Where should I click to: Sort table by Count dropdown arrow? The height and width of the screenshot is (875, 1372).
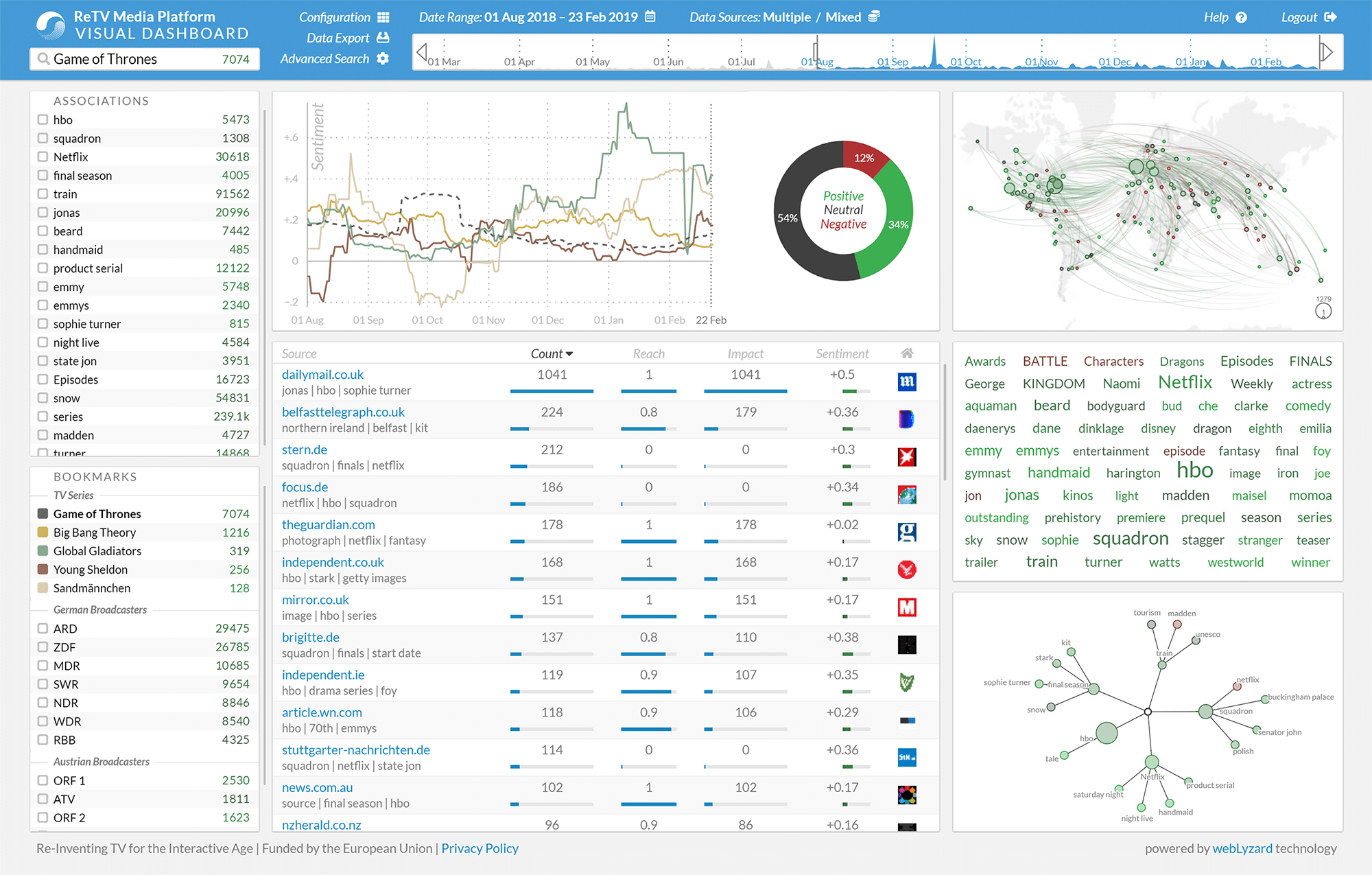pos(569,354)
